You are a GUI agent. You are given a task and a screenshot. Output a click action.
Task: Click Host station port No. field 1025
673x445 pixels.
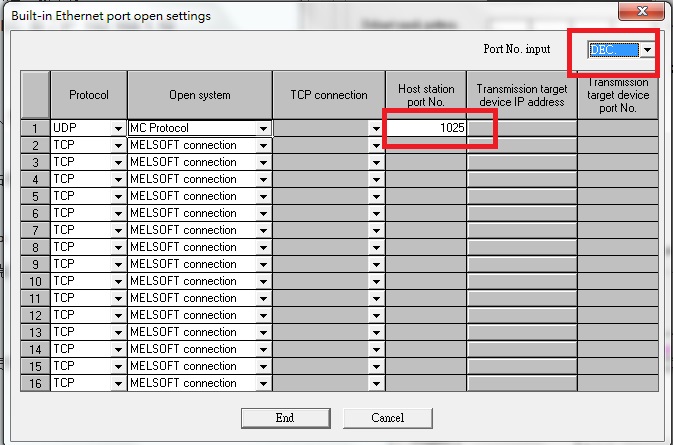(427, 129)
